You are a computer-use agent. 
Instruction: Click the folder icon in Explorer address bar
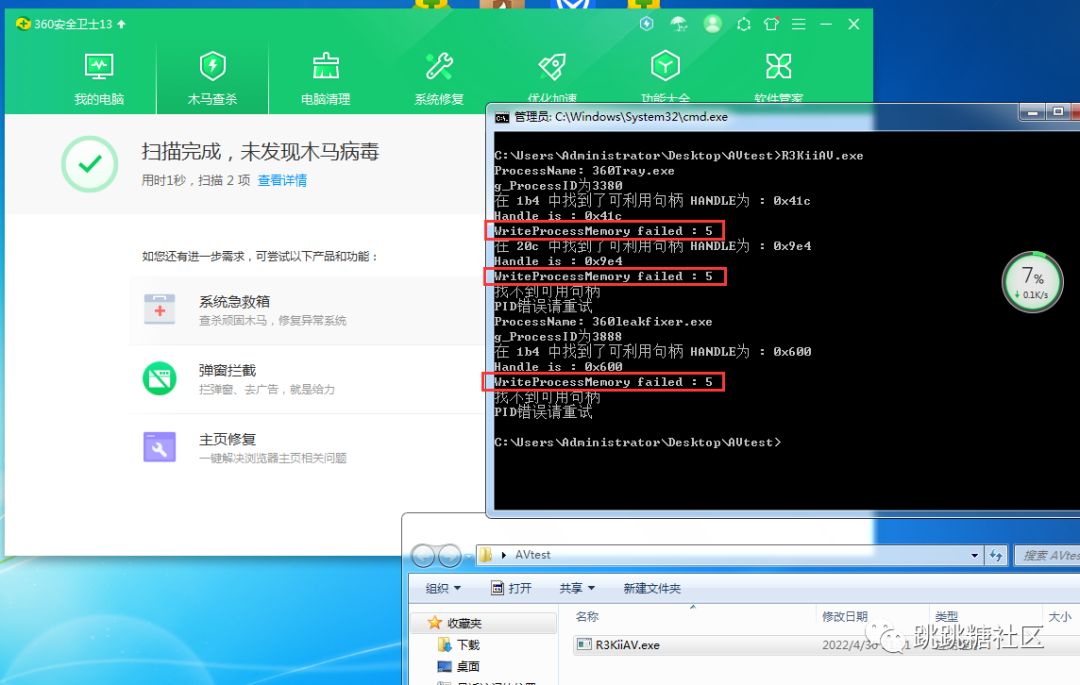486,555
